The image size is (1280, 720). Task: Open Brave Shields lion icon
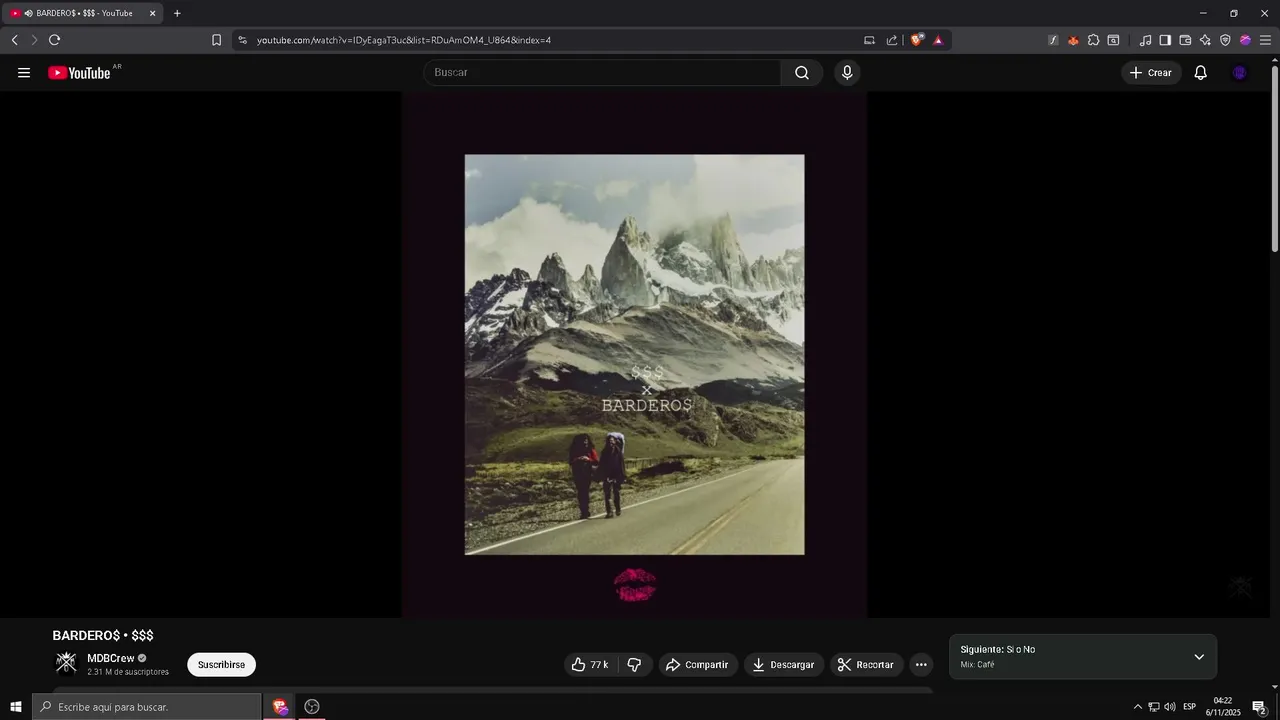916,40
